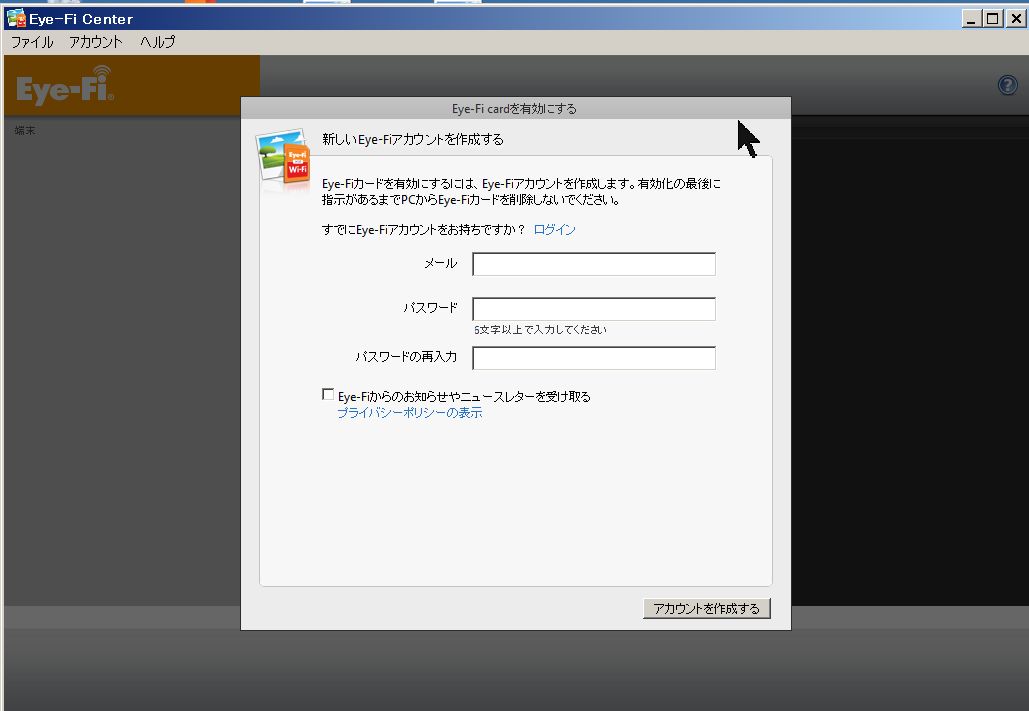Focus the メール input field
This screenshot has width=1029, height=711.
point(594,264)
